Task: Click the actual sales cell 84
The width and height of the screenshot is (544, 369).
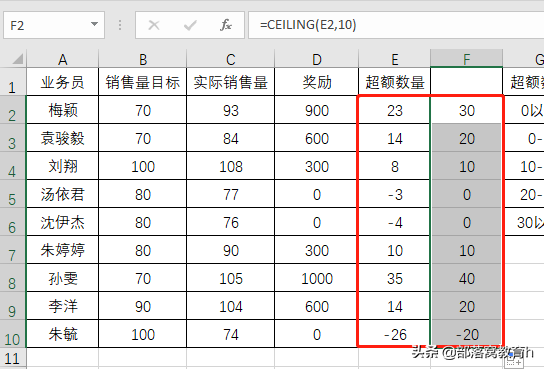Action: click(x=230, y=138)
